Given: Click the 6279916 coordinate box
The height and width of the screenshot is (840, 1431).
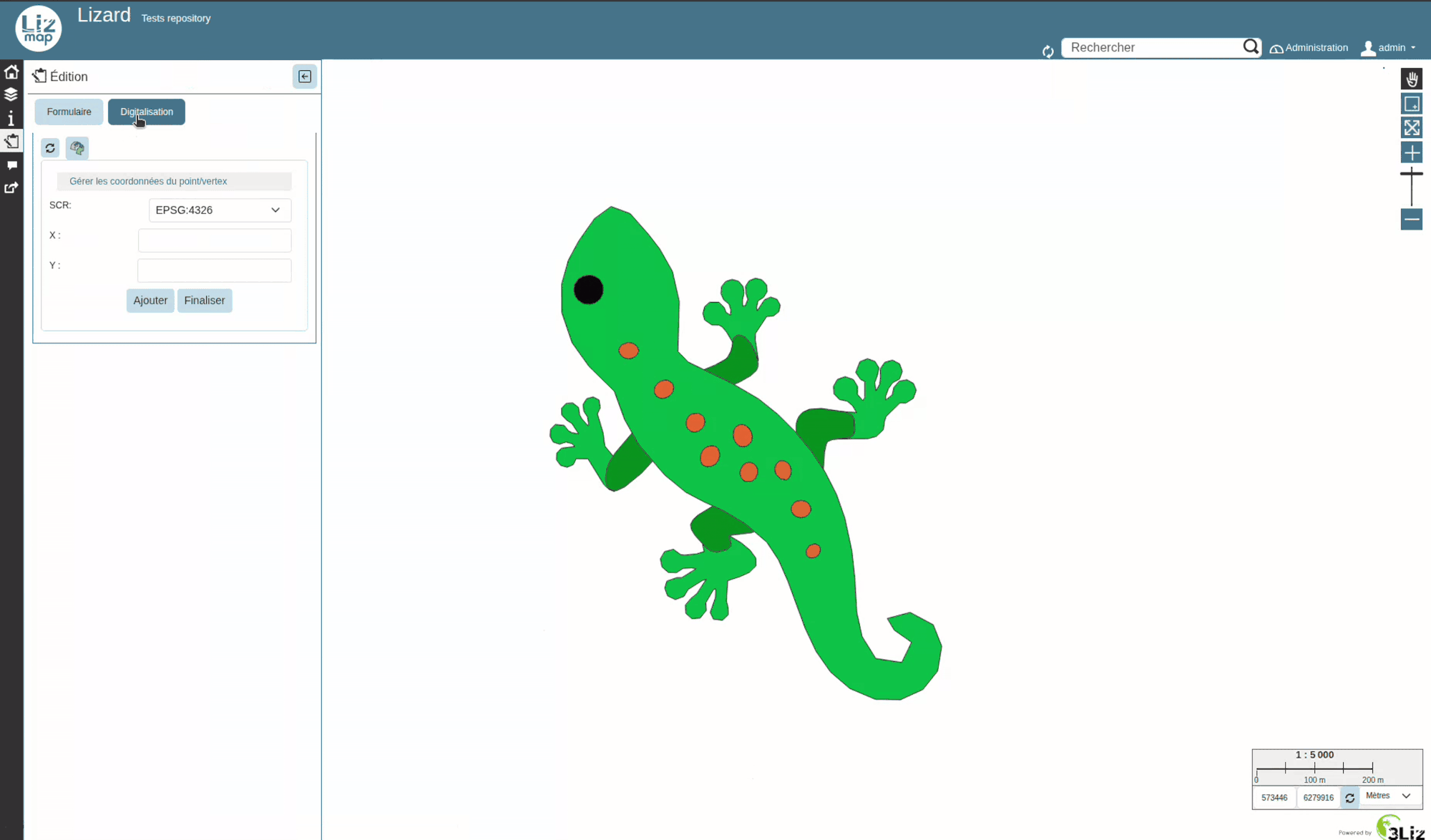Looking at the screenshot, I should (x=1318, y=798).
